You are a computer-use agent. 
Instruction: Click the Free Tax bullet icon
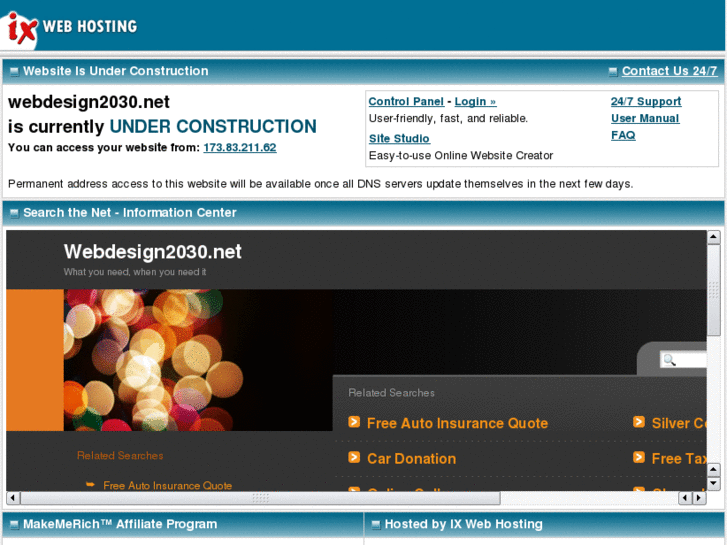point(639,457)
